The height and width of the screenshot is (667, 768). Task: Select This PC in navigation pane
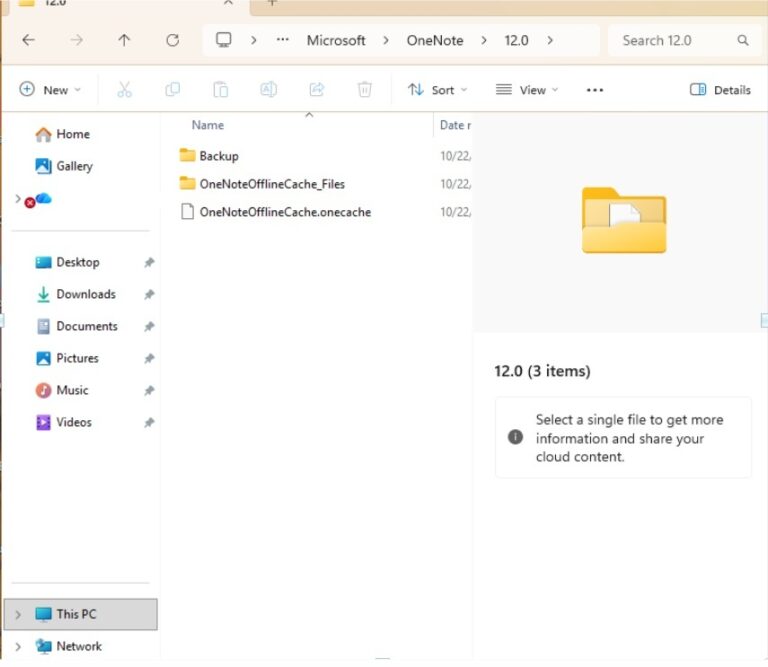click(x=80, y=614)
